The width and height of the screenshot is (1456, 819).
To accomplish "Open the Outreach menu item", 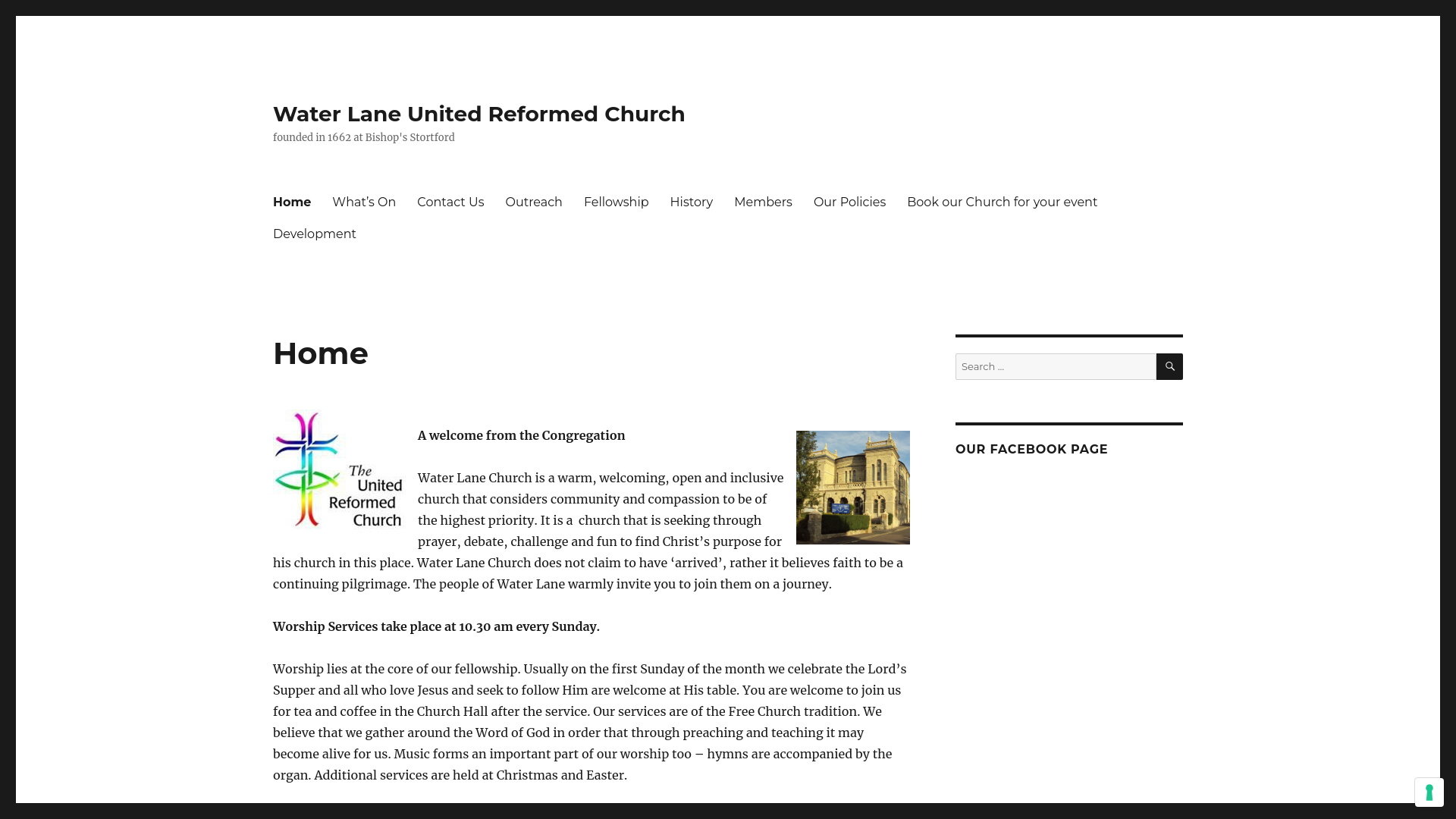I will (x=534, y=202).
